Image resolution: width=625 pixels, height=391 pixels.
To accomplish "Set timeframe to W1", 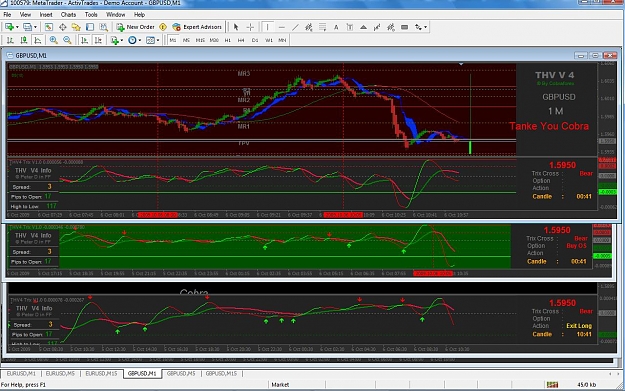I will [269, 40].
